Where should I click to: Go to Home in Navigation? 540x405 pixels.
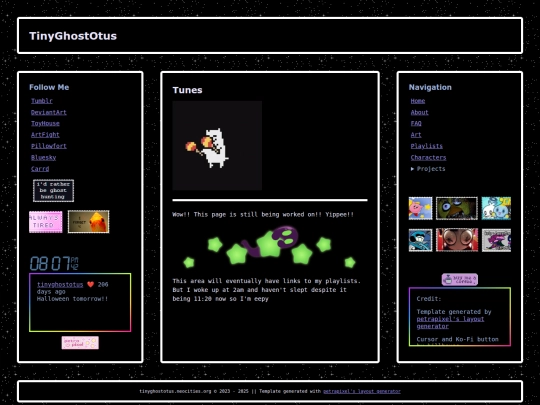tap(418, 101)
